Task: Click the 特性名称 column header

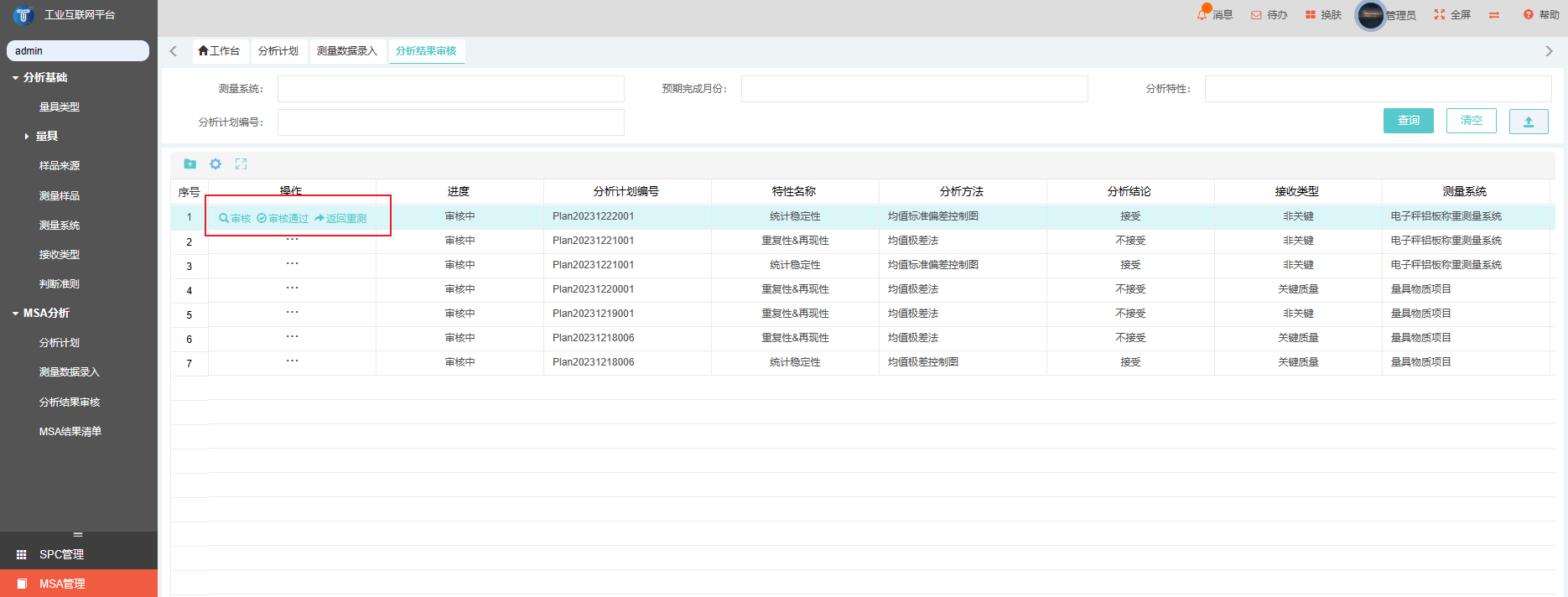Action: [794, 192]
